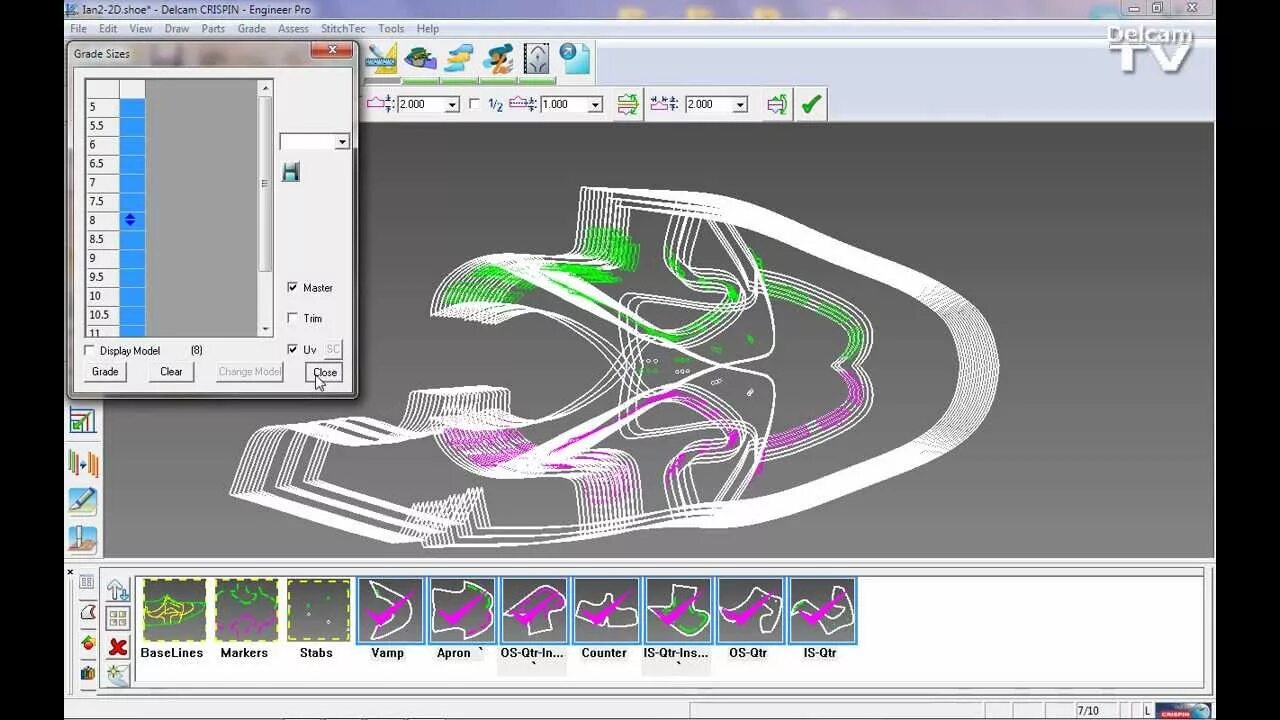Click the document with arrow export icon
Screen dimensions: 1280x720
click(x=575, y=58)
